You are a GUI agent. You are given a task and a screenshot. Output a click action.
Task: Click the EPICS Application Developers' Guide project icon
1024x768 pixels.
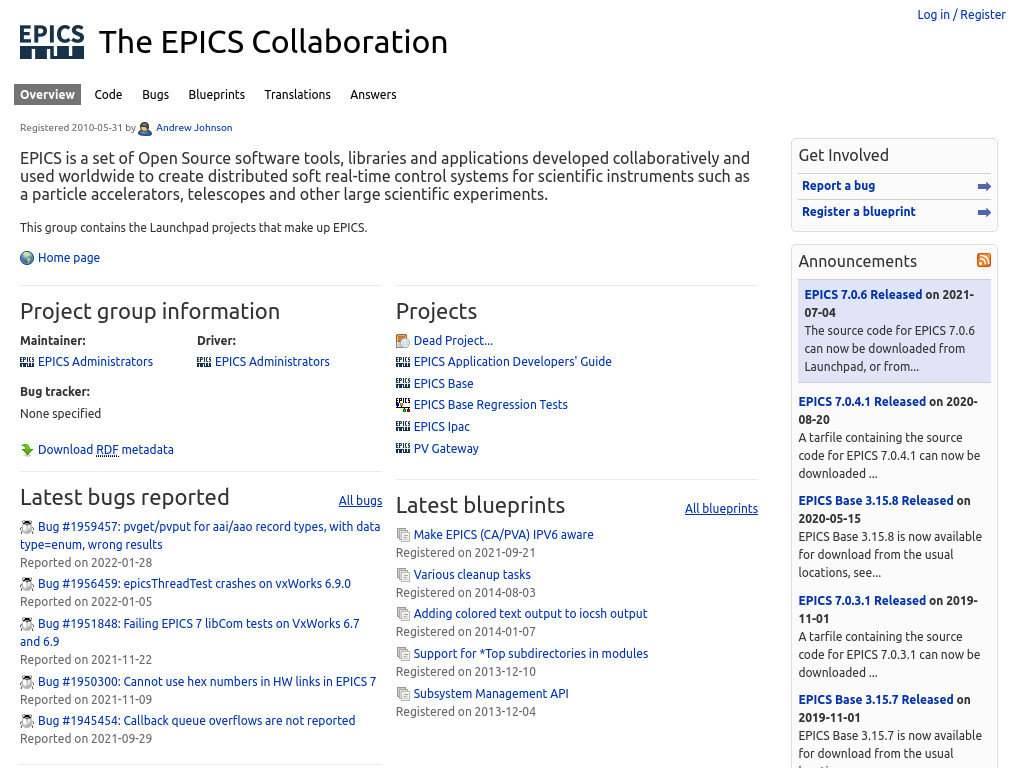point(403,362)
